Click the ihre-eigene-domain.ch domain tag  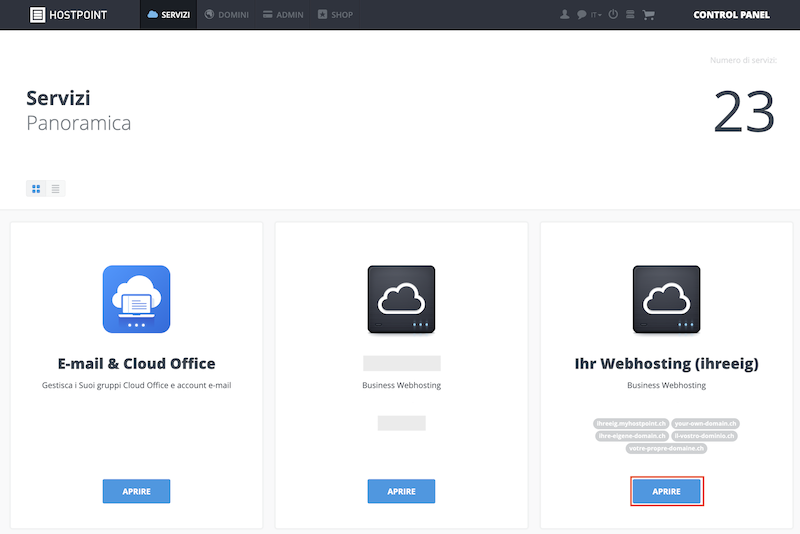pos(632,436)
